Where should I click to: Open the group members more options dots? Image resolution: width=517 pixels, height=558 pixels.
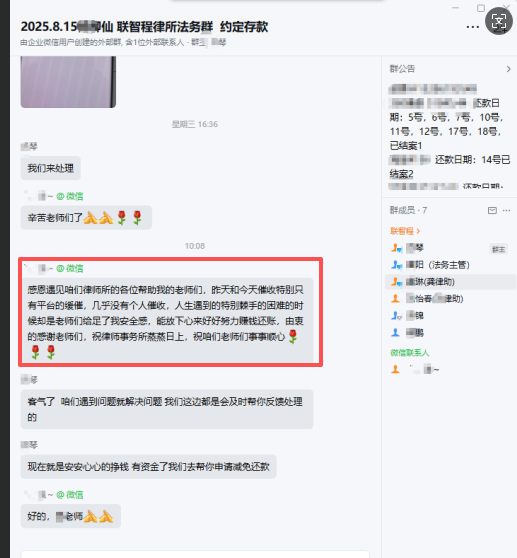[x=506, y=211]
